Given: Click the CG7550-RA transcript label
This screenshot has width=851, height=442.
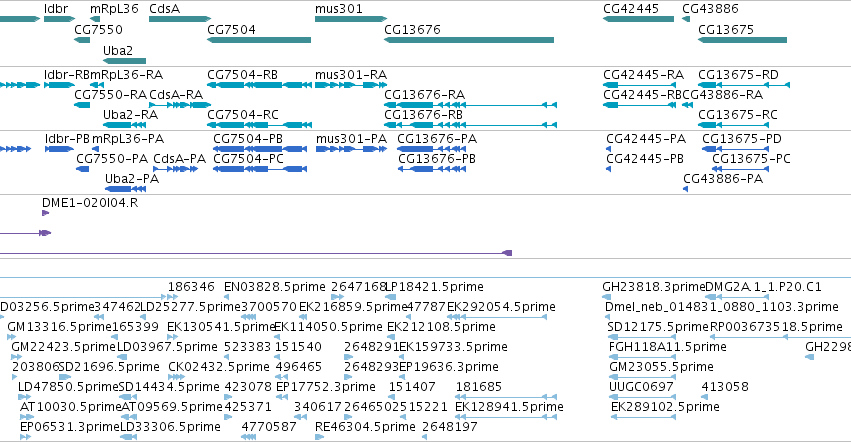Looking at the screenshot, I should coord(110,94).
